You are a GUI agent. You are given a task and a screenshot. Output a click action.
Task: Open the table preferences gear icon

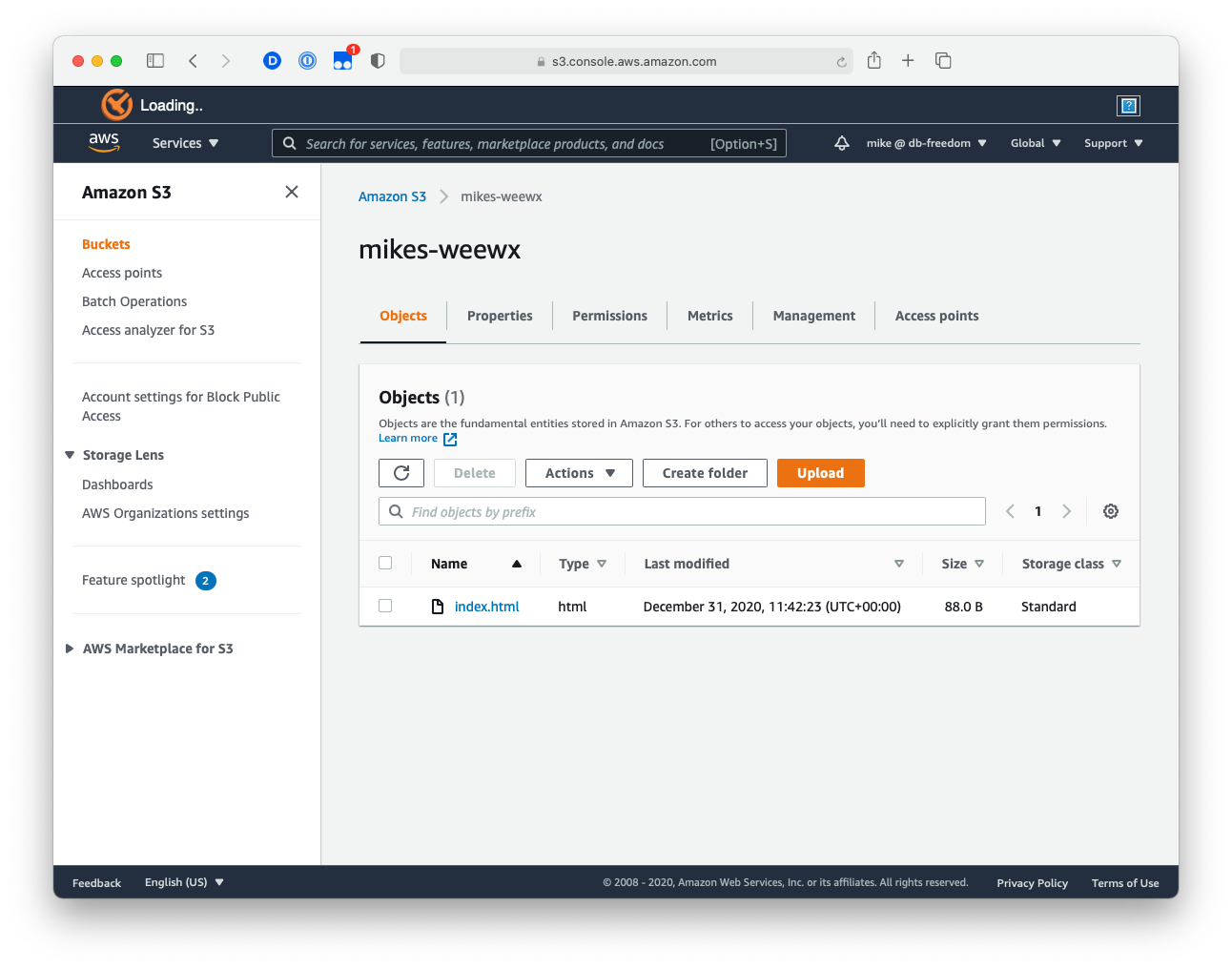point(1111,511)
